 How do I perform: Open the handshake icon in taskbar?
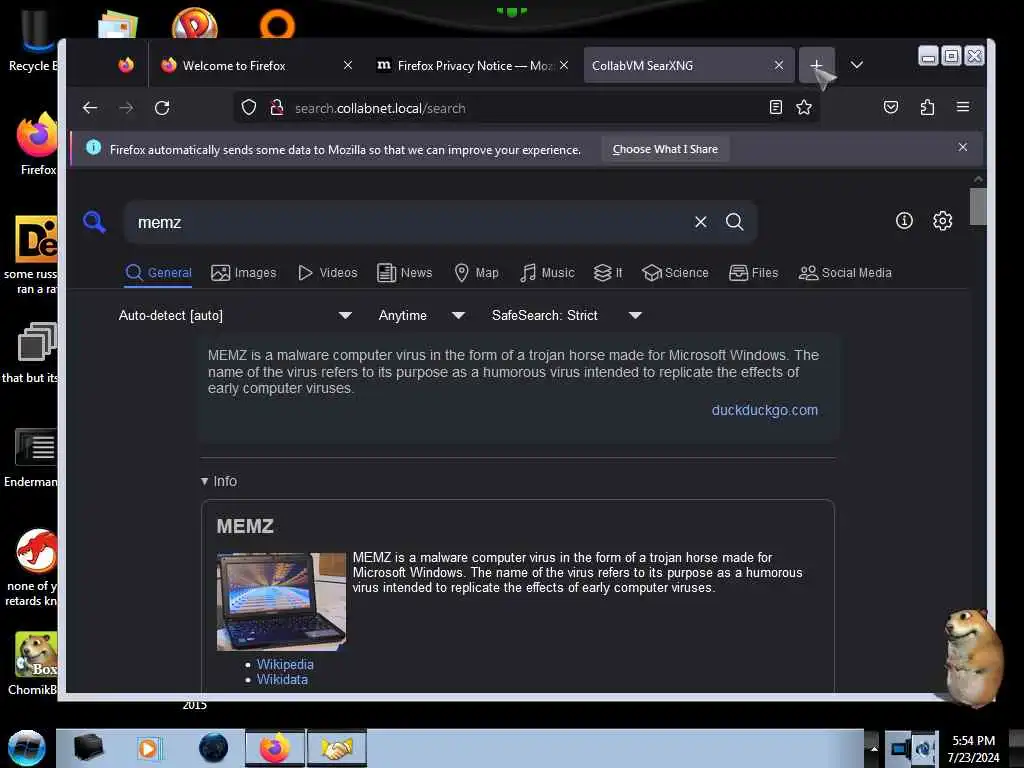coord(337,748)
